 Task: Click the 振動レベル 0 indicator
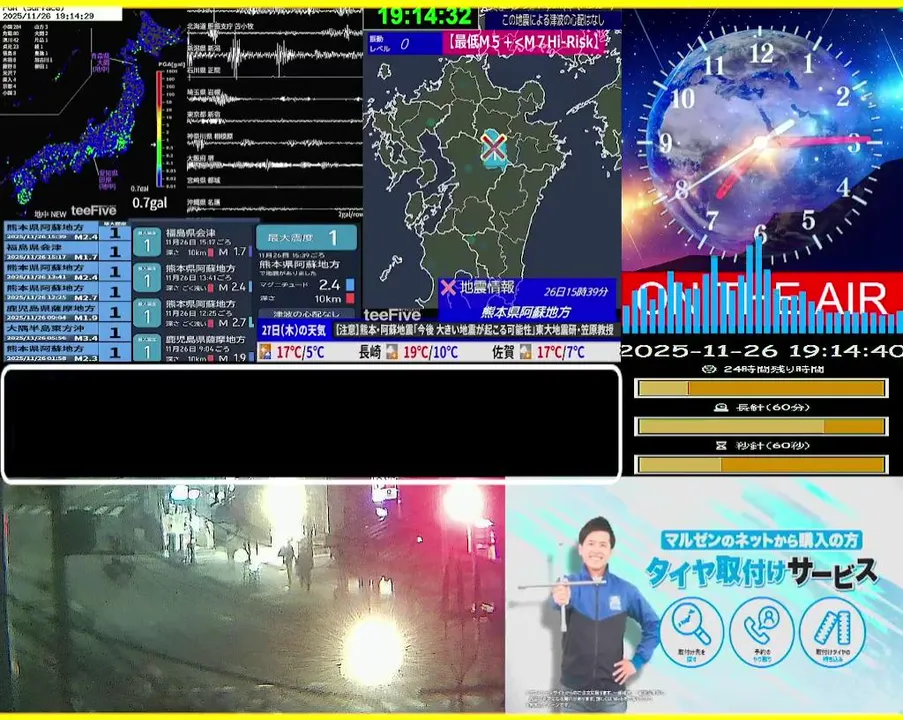pyautogui.click(x=404, y=44)
